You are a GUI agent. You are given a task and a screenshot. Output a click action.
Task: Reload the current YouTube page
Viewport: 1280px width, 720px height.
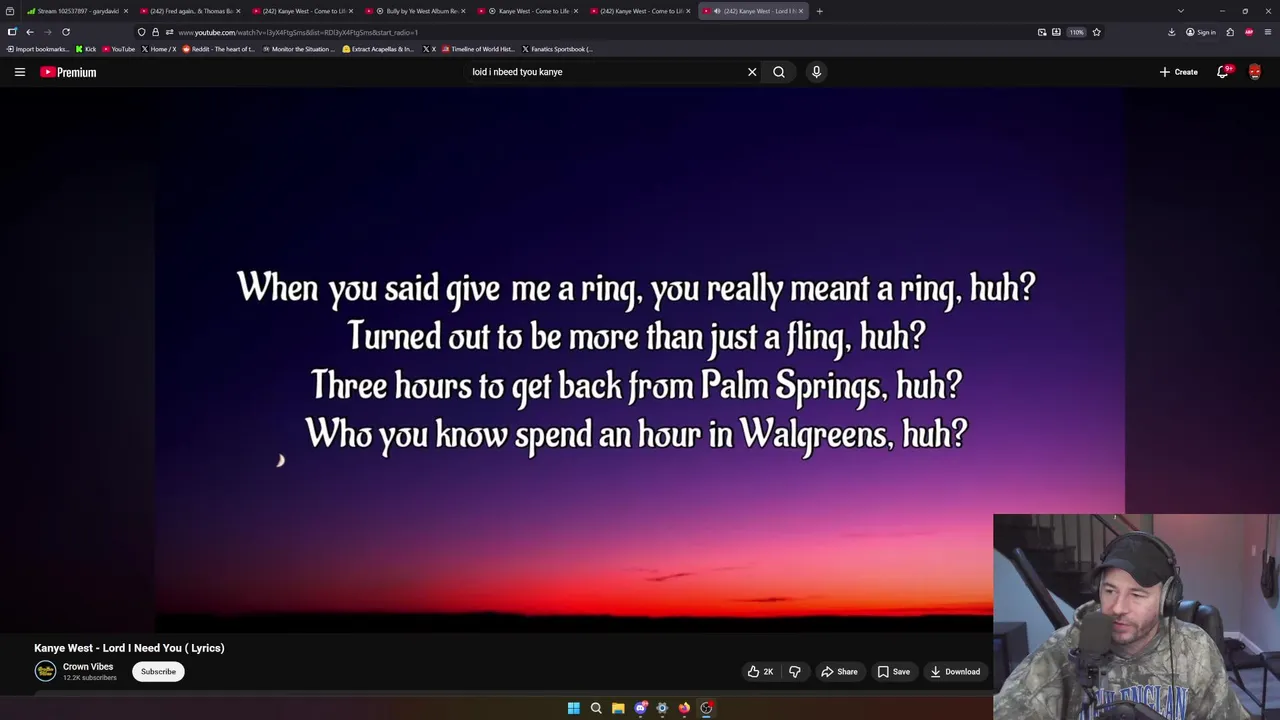66,32
